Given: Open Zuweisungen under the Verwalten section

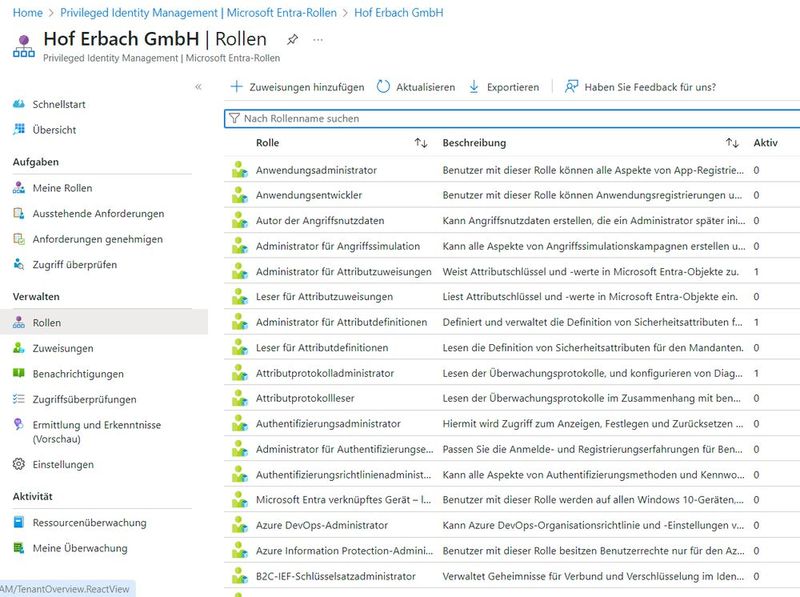Looking at the screenshot, I should pos(62,347).
